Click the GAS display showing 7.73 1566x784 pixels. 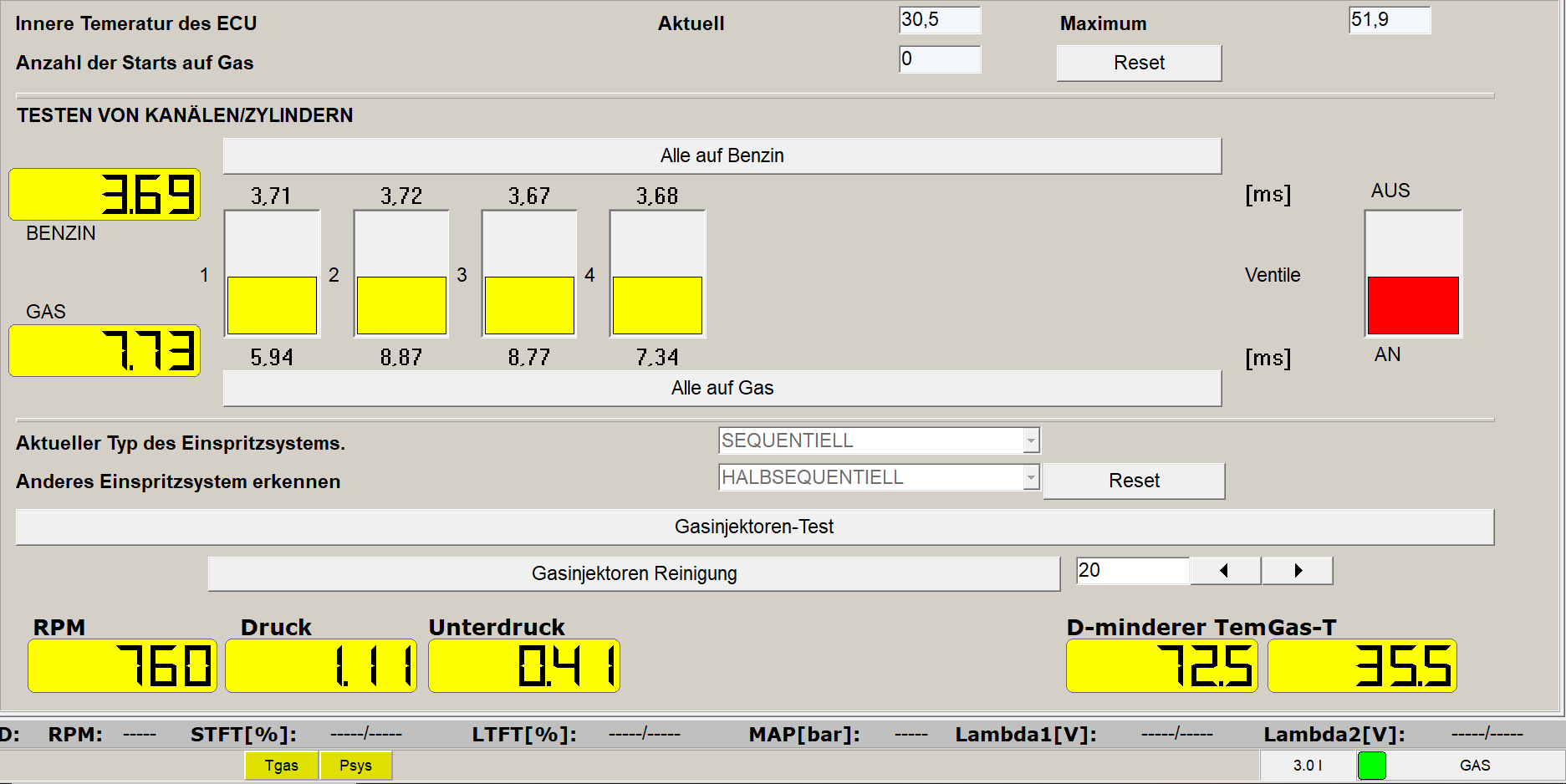(105, 351)
